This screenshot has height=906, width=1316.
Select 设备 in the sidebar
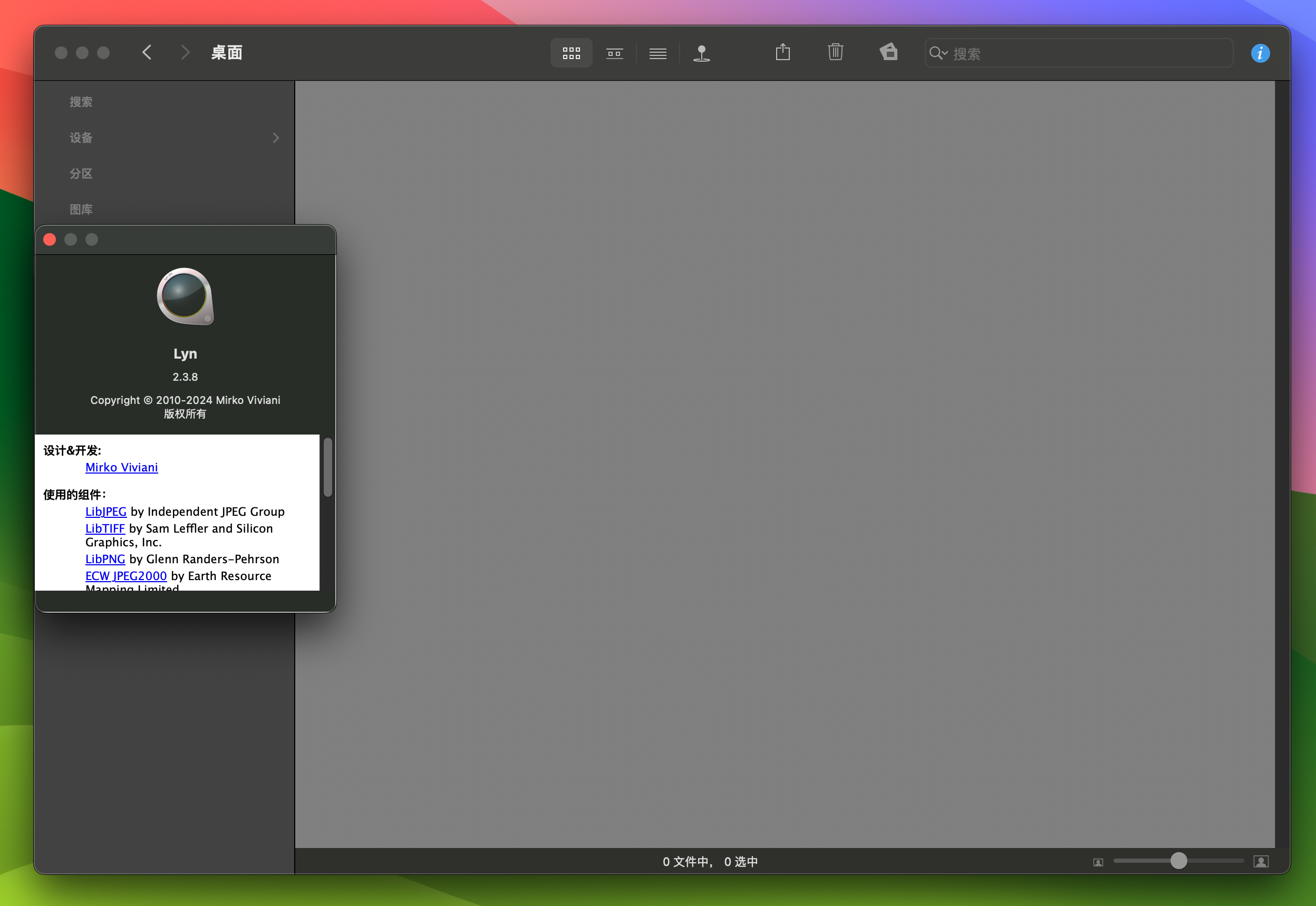pyautogui.click(x=81, y=138)
